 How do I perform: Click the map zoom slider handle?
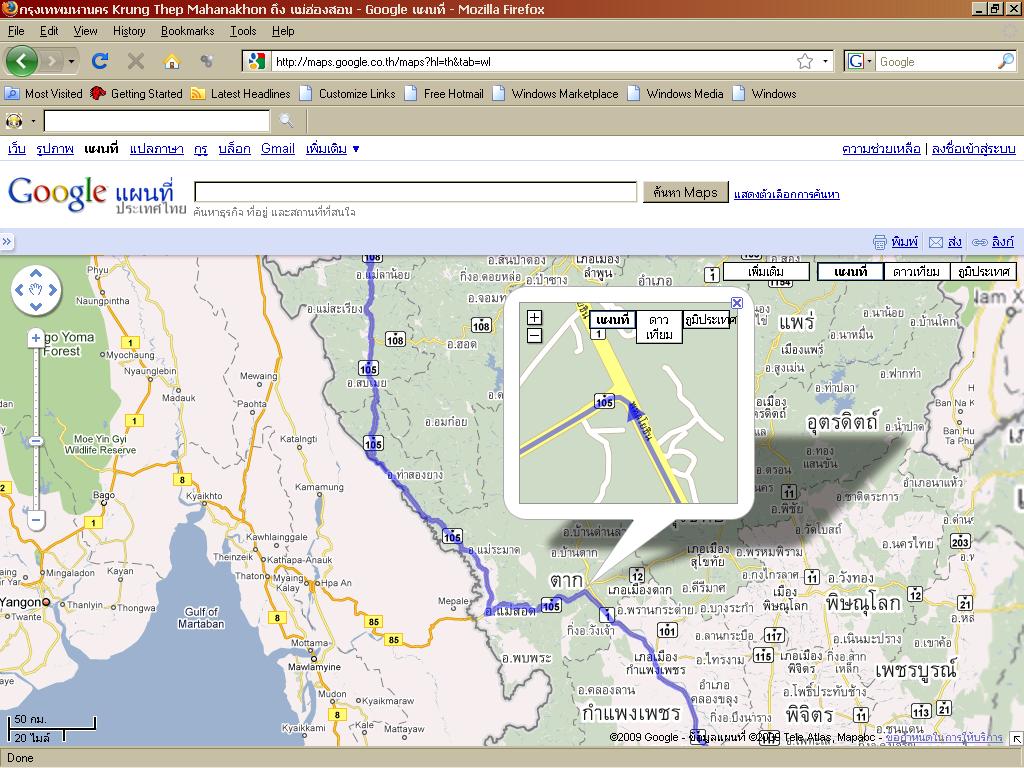click(x=36, y=441)
